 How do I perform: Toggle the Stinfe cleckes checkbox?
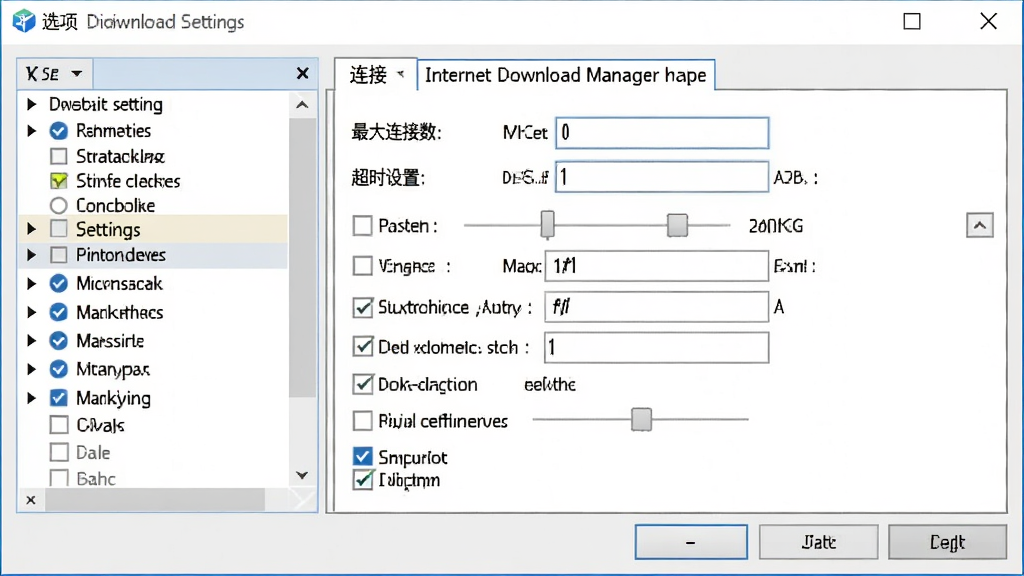(59, 181)
